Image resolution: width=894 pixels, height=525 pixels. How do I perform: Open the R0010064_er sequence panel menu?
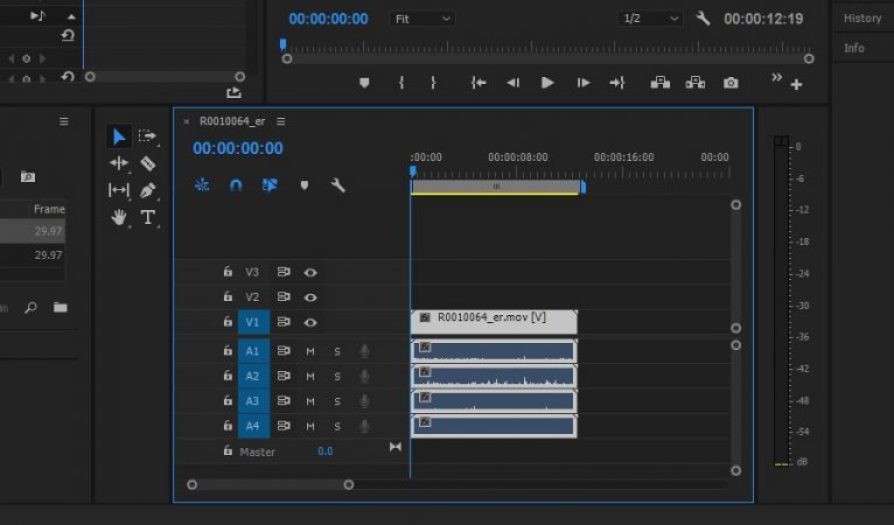click(x=281, y=121)
